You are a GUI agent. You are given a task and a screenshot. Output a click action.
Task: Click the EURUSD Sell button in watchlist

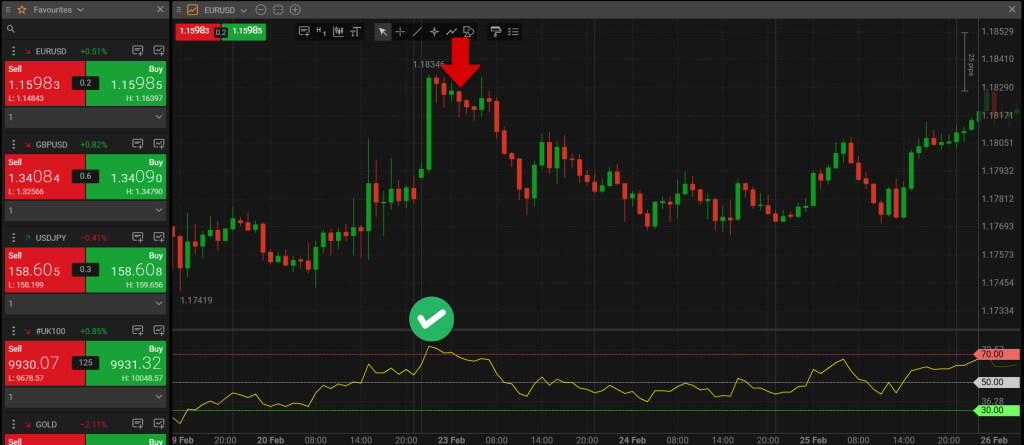(x=45, y=85)
